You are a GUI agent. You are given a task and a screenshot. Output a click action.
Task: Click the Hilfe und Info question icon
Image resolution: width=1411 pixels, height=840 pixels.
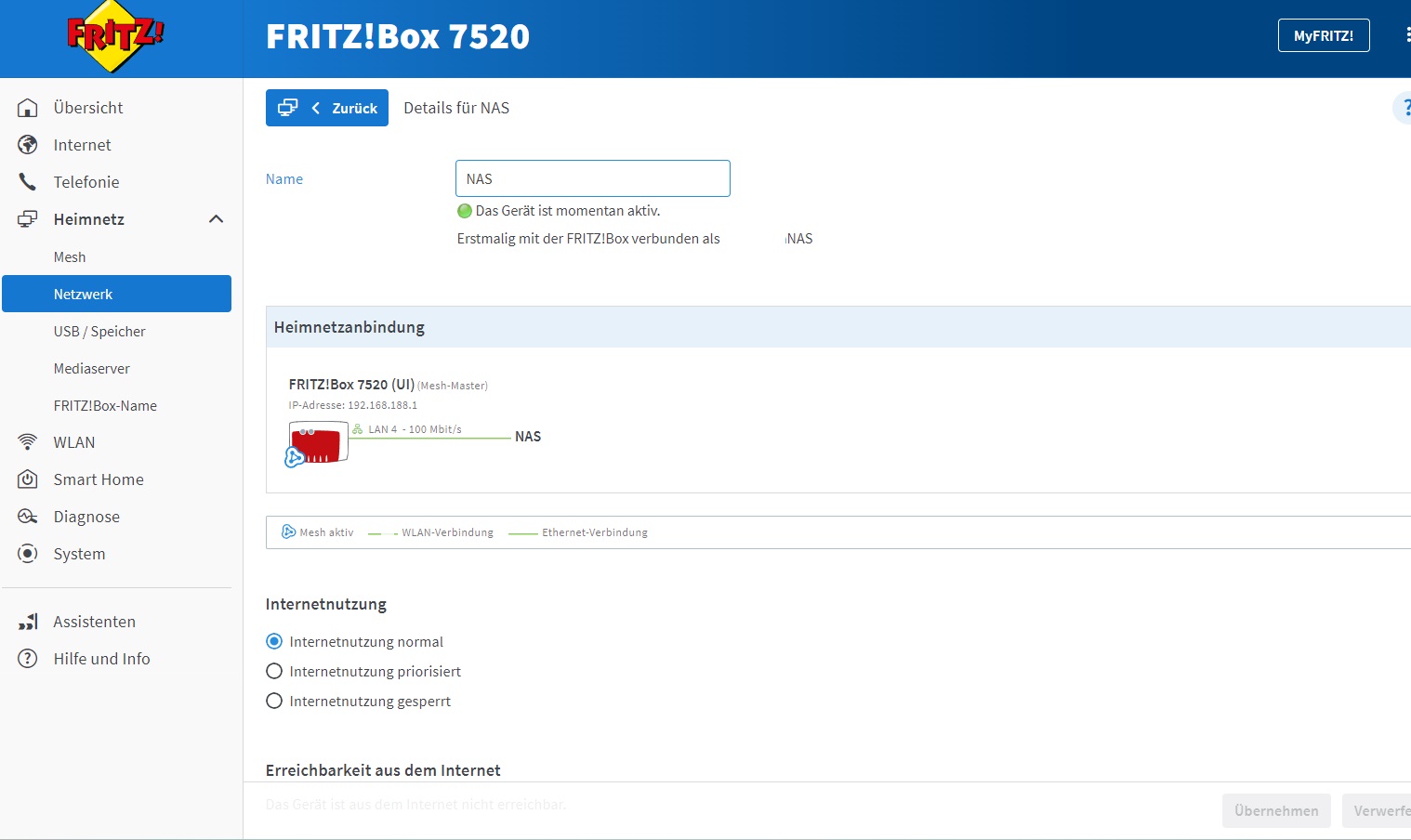pos(28,659)
